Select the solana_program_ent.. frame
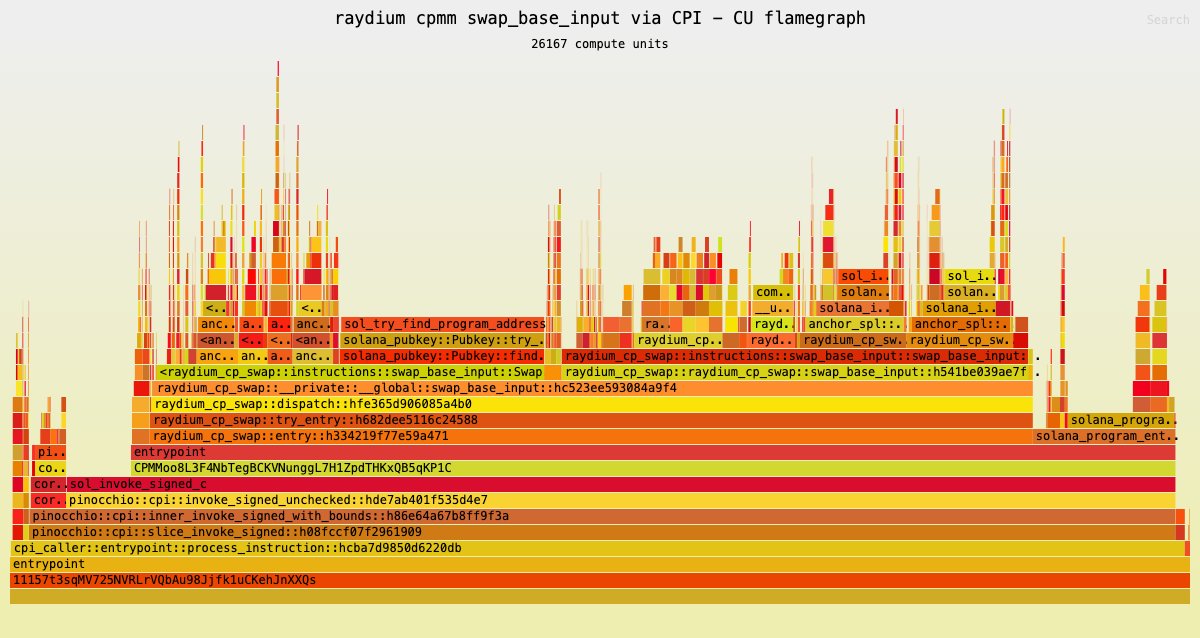The image size is (1200, 638). pos(1104,436)
